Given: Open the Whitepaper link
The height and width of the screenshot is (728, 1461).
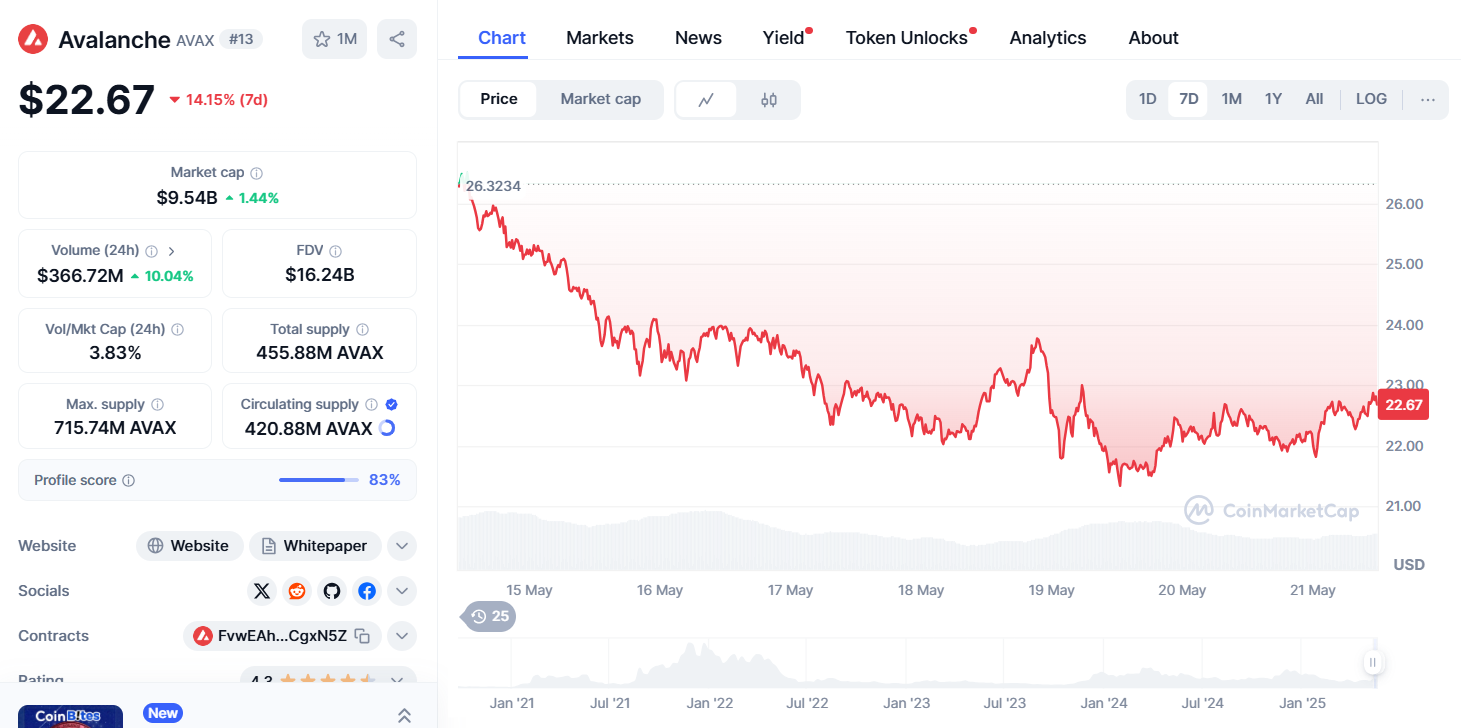Looking at the screenshot, I should coord(315,546).
